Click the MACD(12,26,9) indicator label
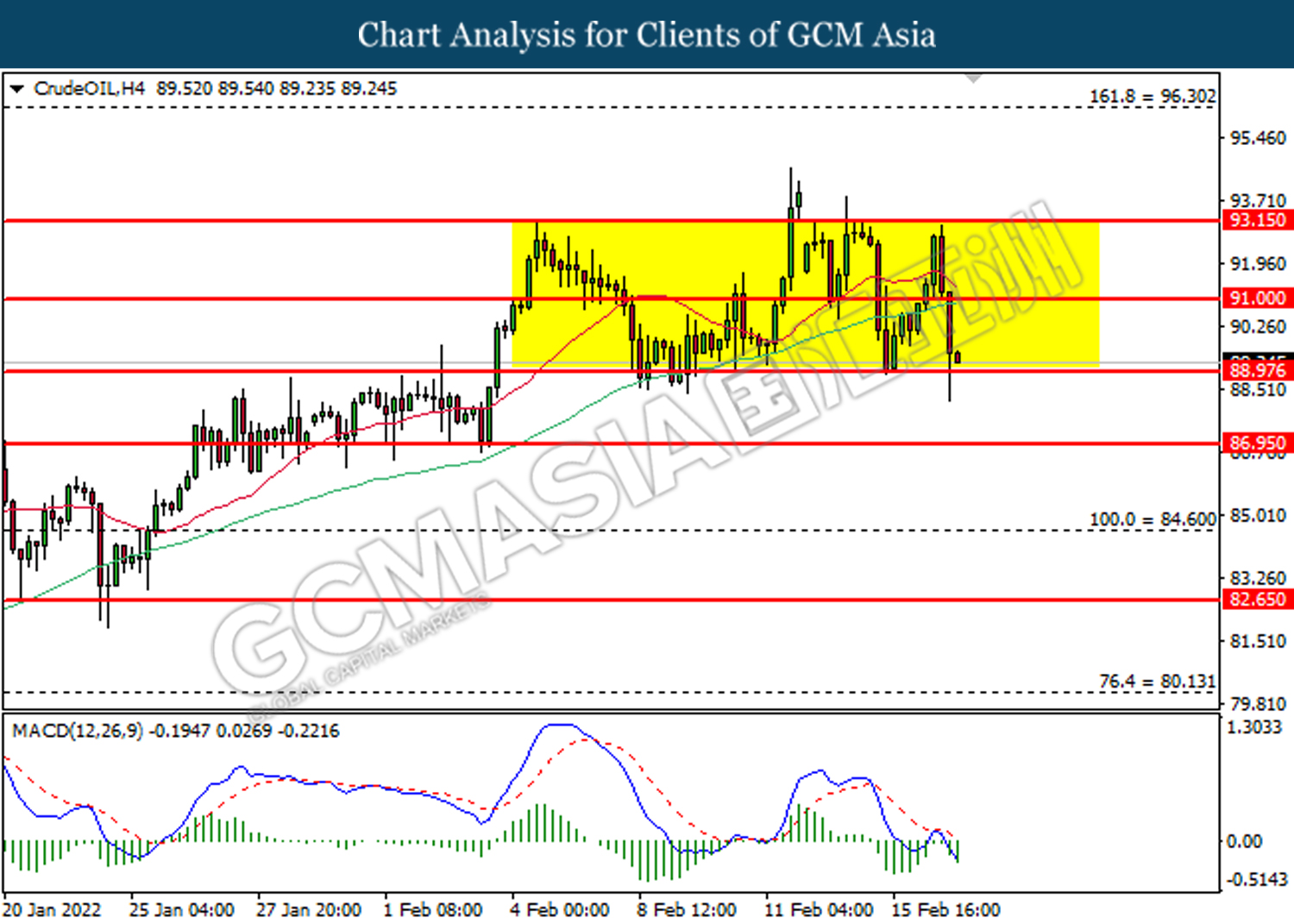 point(78,731)
